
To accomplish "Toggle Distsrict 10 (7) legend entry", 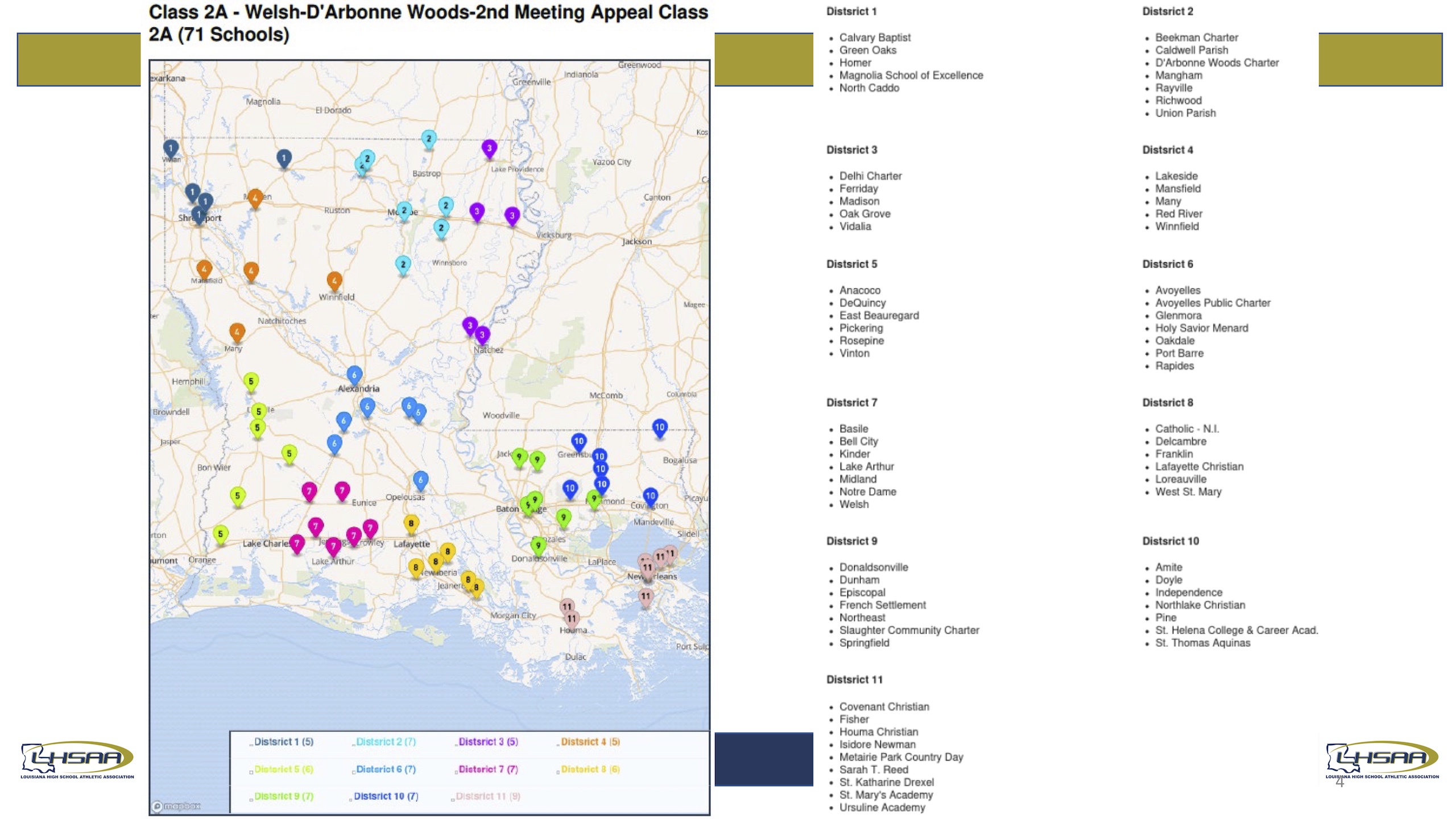I will 386,796.
